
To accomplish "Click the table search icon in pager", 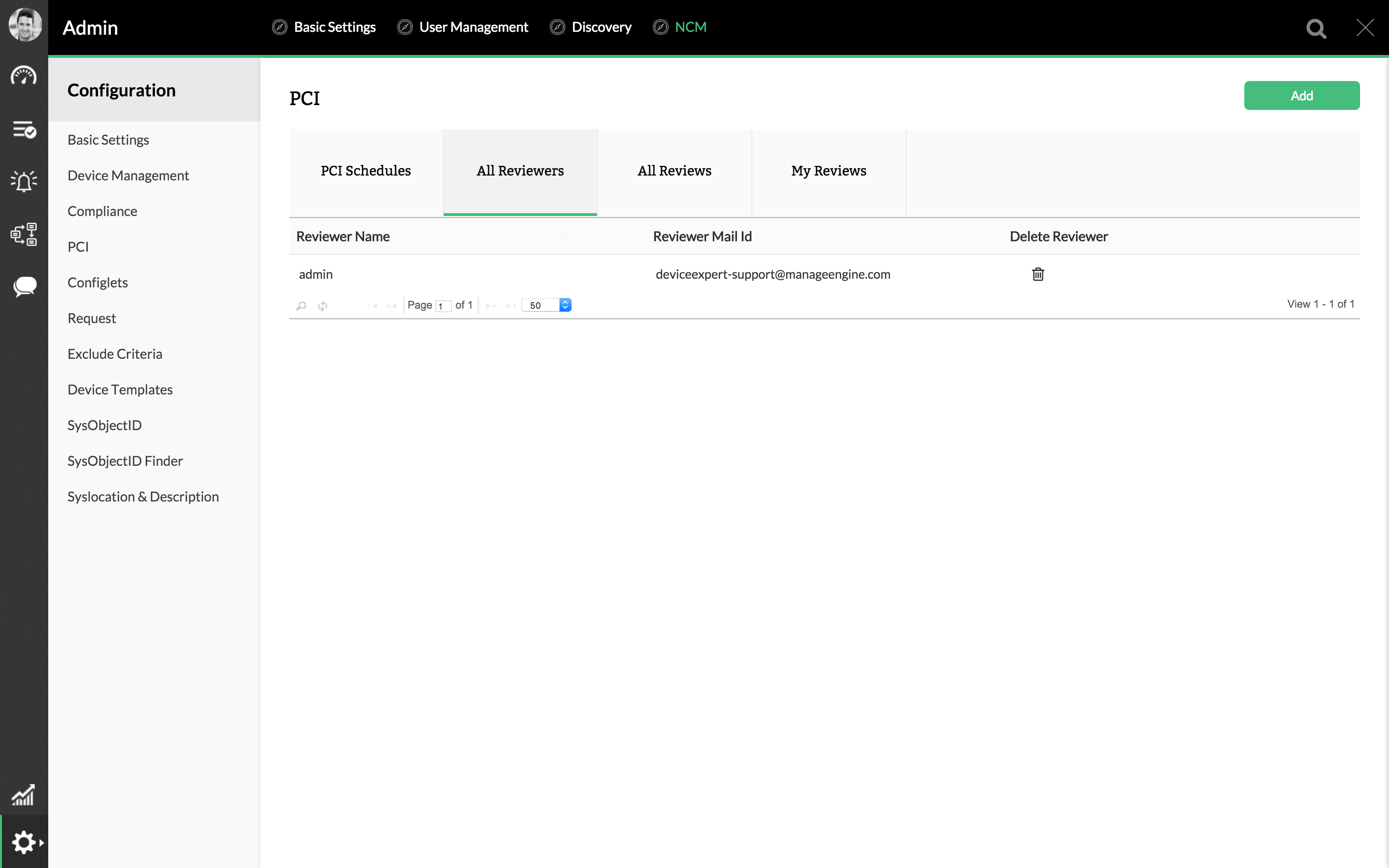I will point(301,305).
